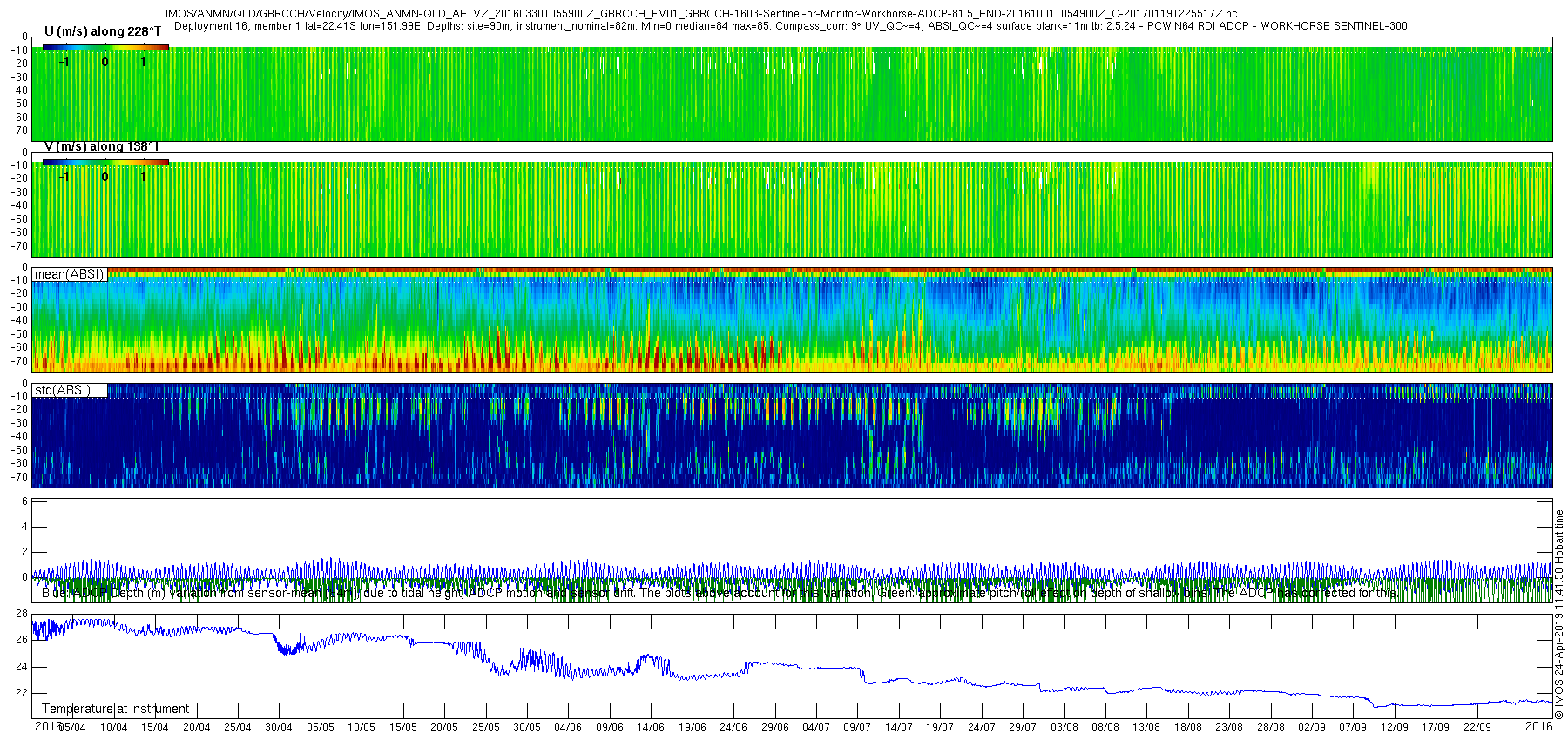Click the 09/07 date tick
This screenshot has height=740, width=1568.
pos(858,728)
